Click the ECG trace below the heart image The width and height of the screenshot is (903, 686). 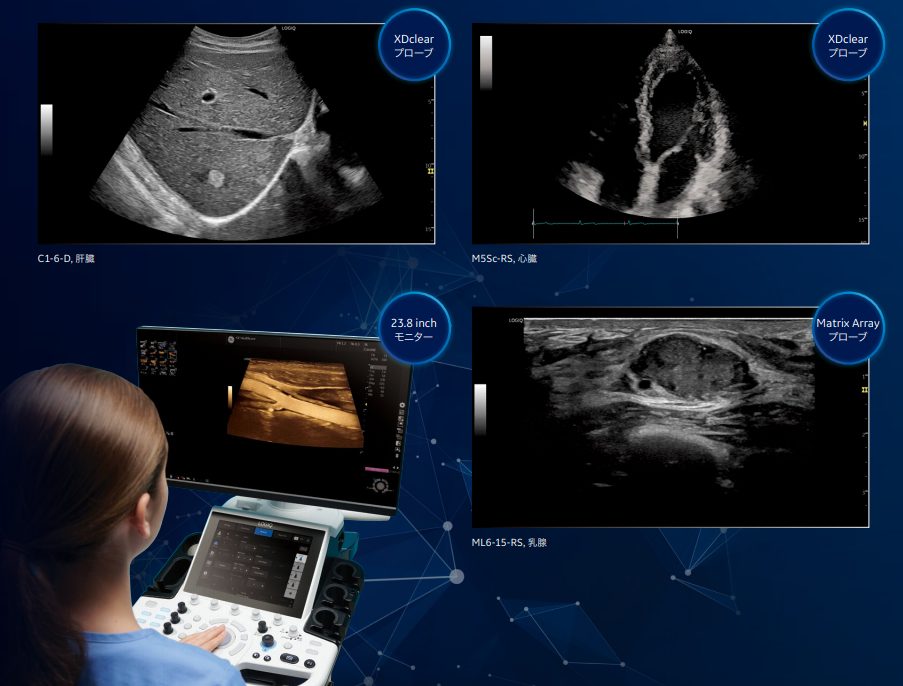[x=604, y=224]
